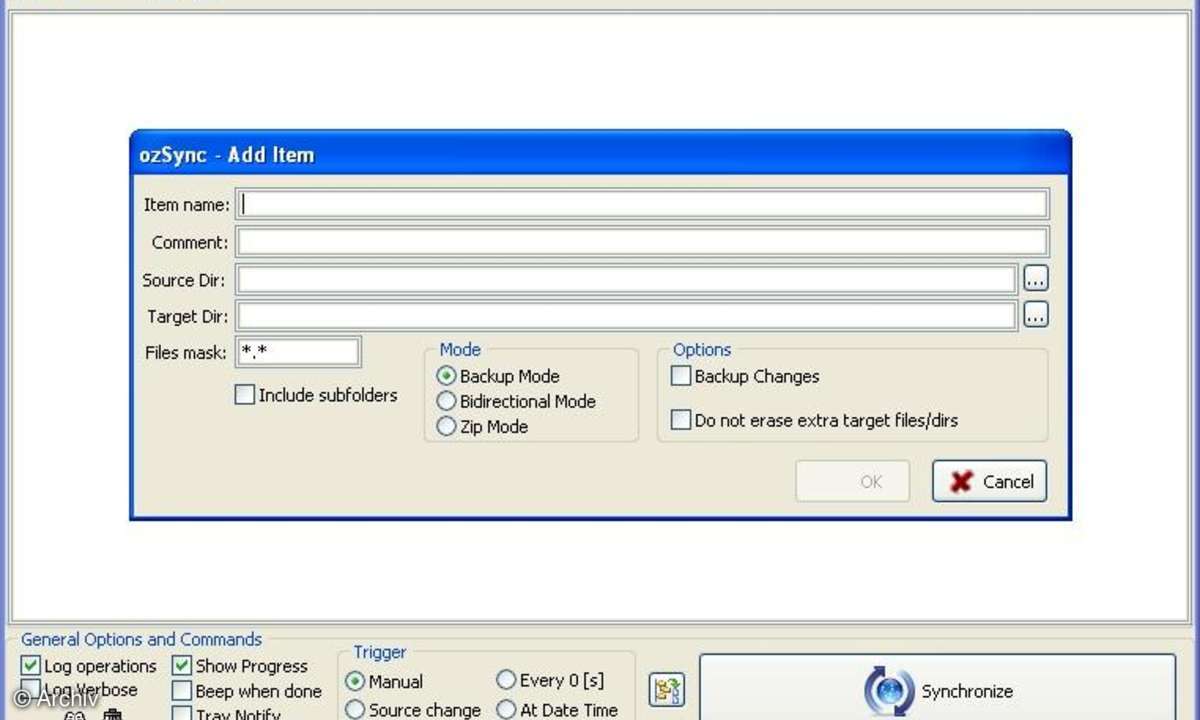The width and height of the screenshot is (1200, 720).
Task: Click the Cancel button
Action: point(990,481)
